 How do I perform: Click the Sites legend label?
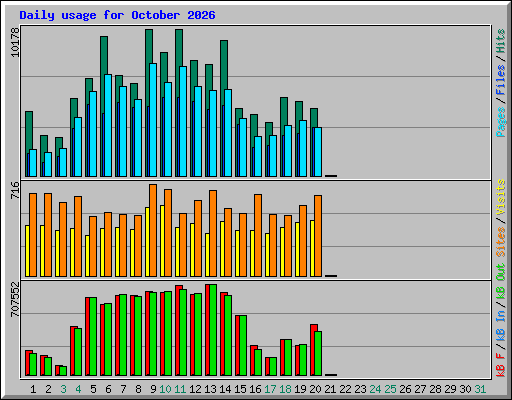[500, 242]
